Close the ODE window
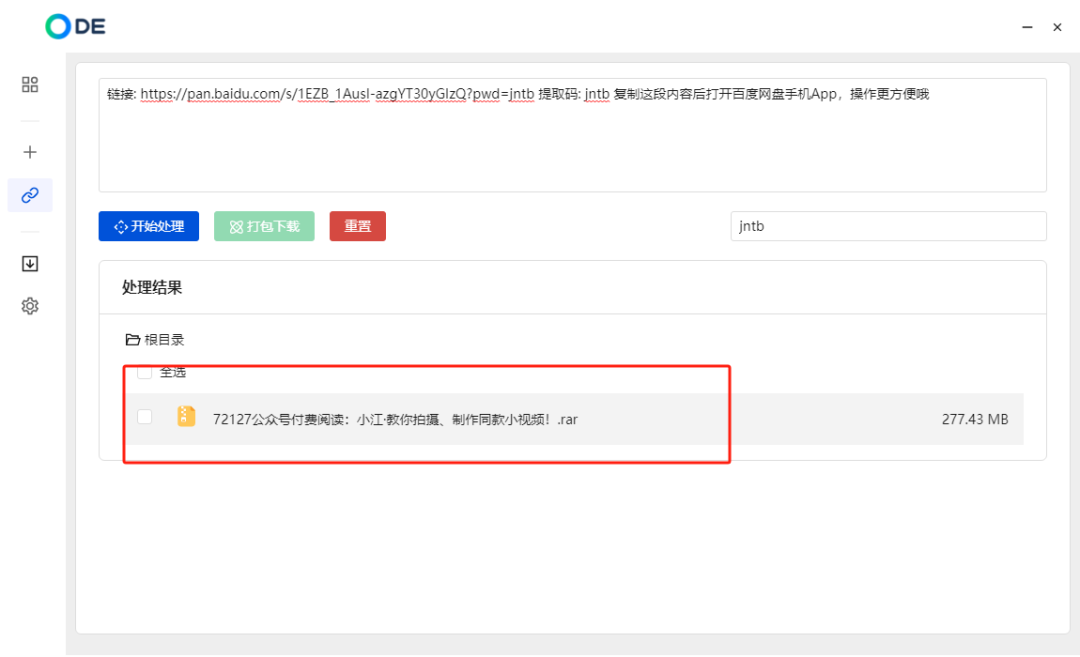The height and width of the screenshot is (657, 1080). 1057,27
